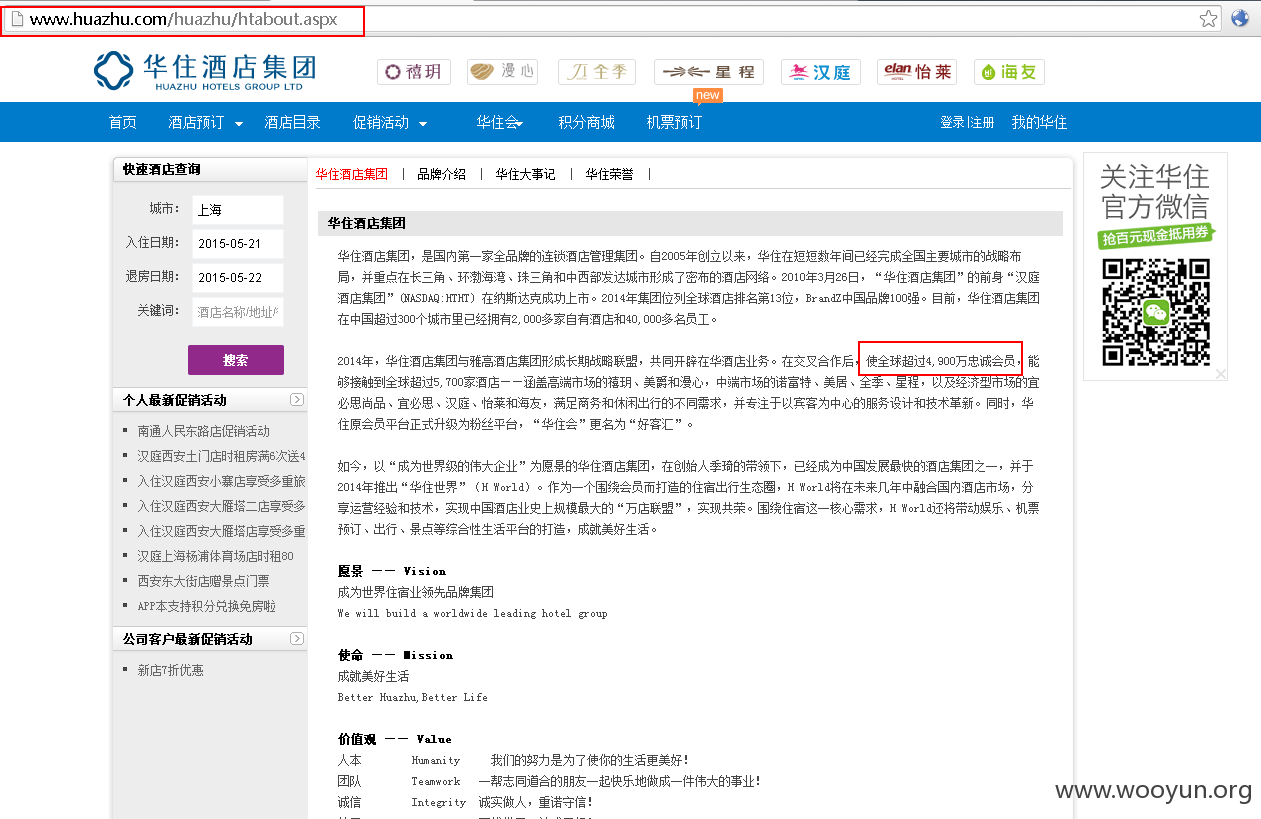Screen dimensions: 1261x819
Task: Open the 禧玥 brand logo
Action: [x=414, y=72]
